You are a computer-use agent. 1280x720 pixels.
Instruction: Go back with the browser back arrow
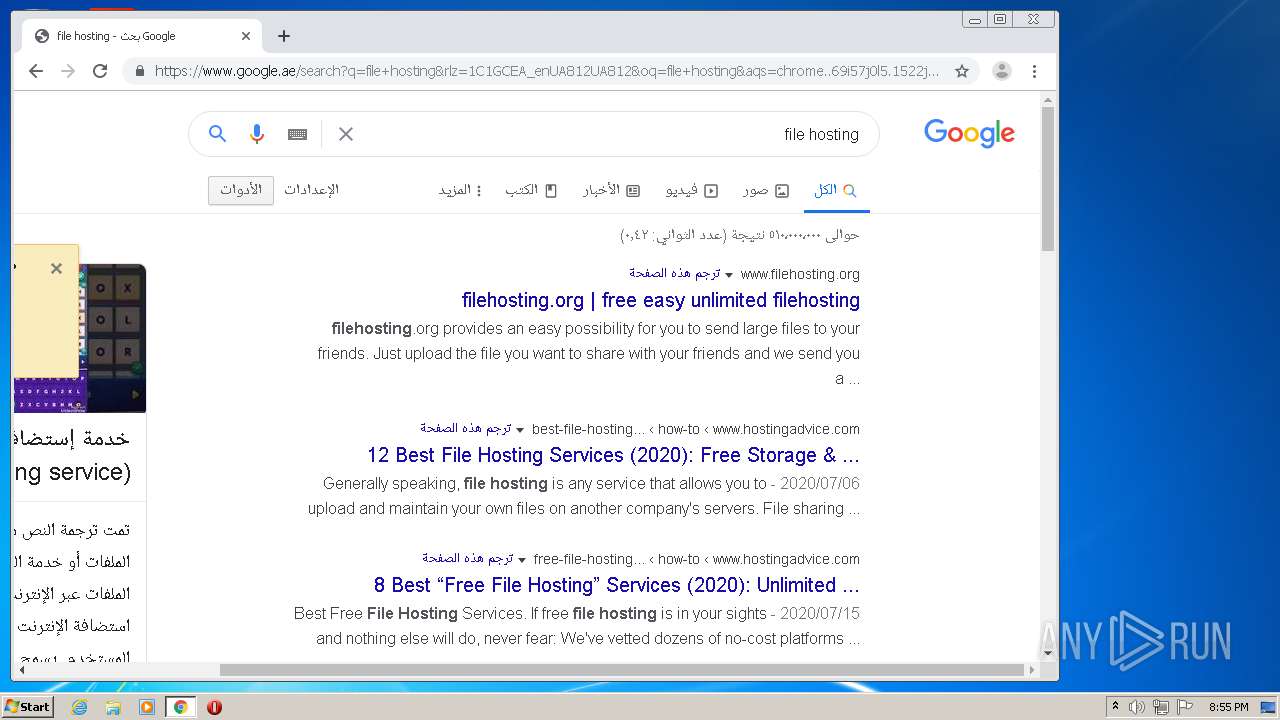pyautogui.click(x=36, y=71)
